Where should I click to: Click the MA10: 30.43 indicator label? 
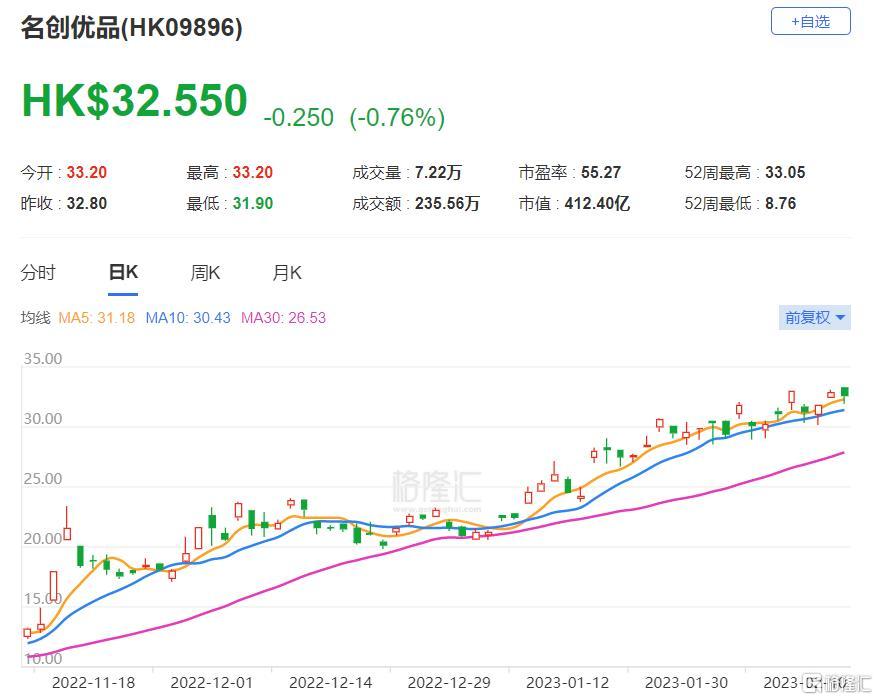[x=188, y=318]
